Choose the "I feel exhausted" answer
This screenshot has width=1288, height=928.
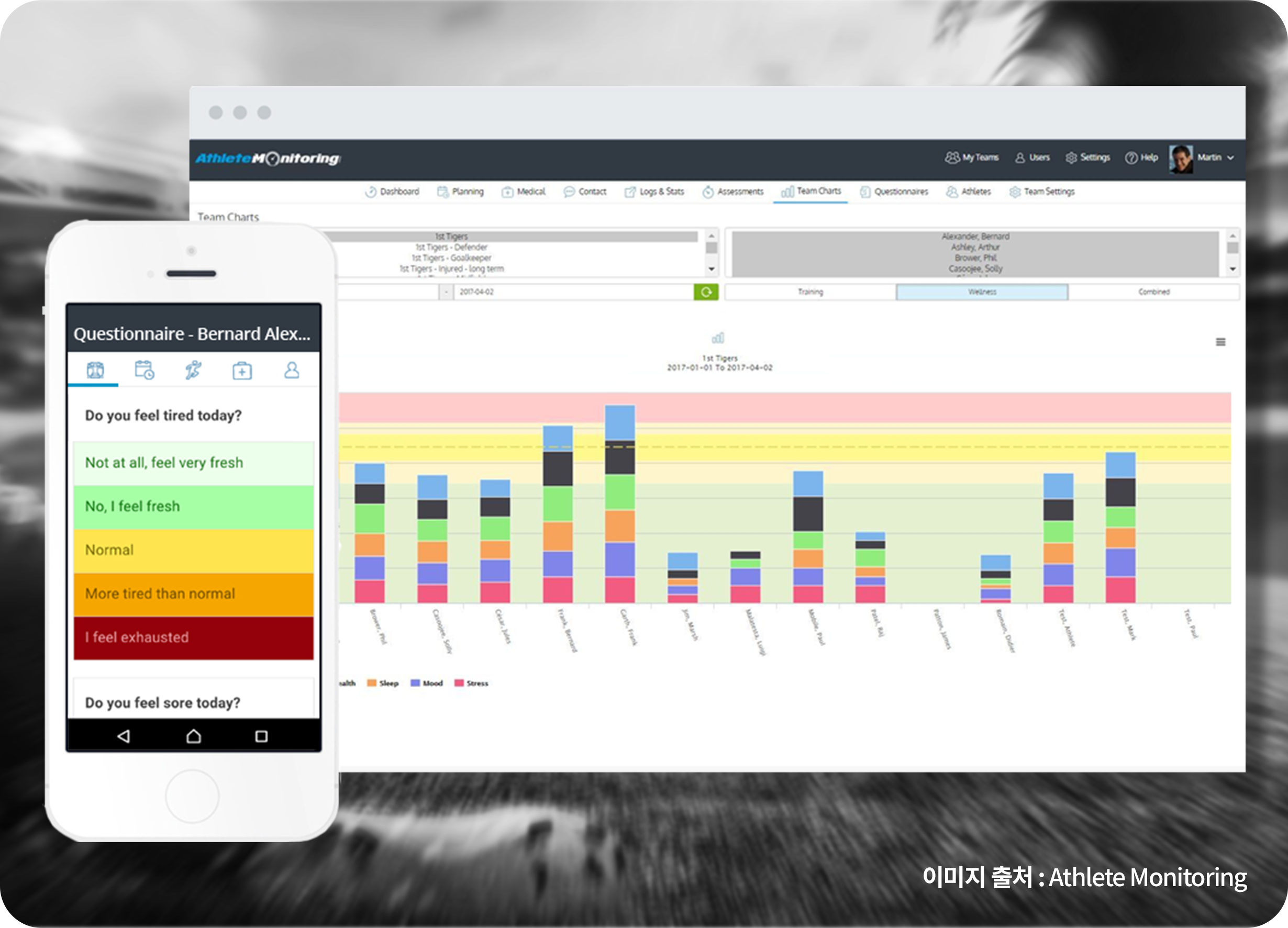click(x=193, y=638)
